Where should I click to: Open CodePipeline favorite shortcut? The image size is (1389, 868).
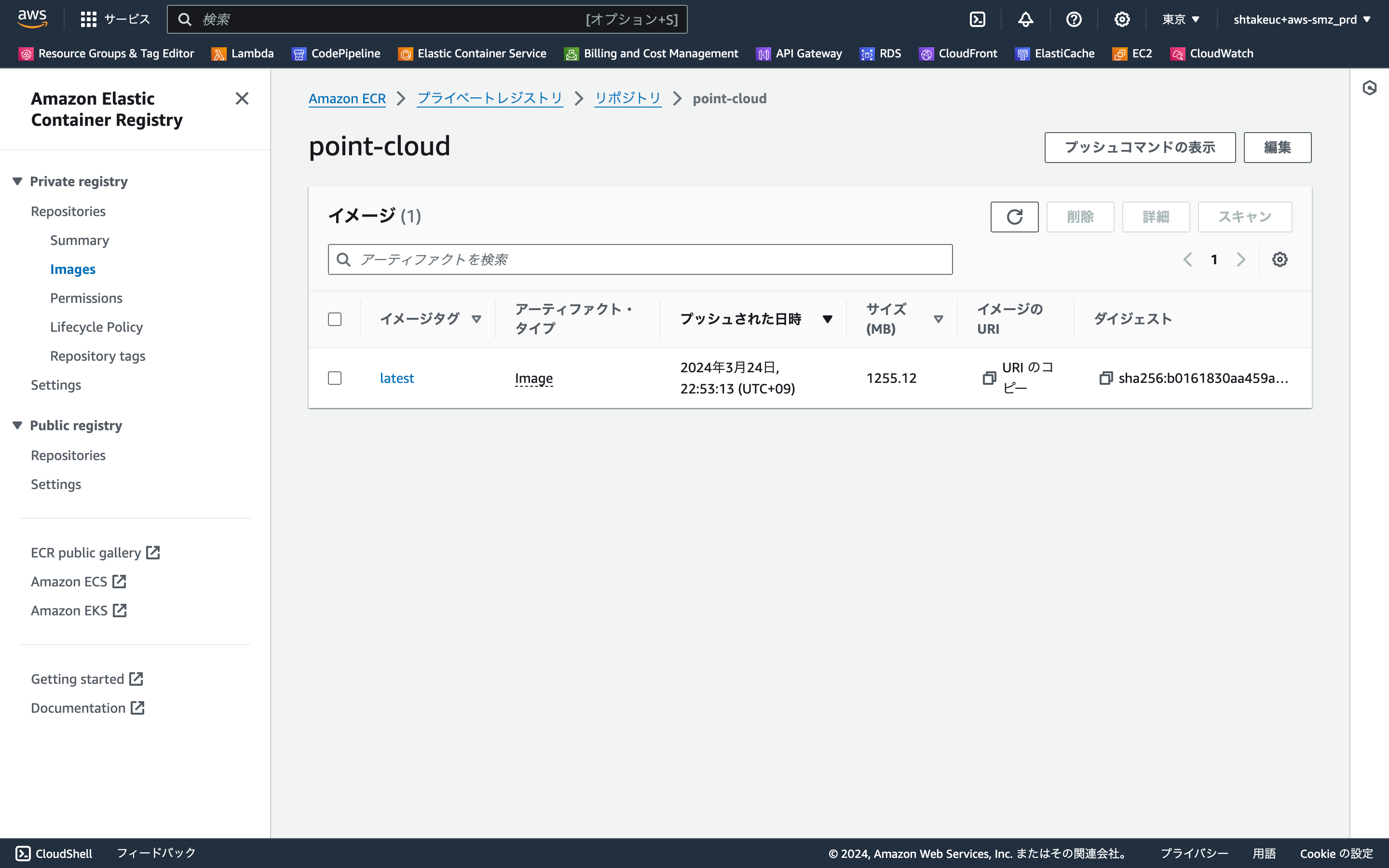pos(336,54)
